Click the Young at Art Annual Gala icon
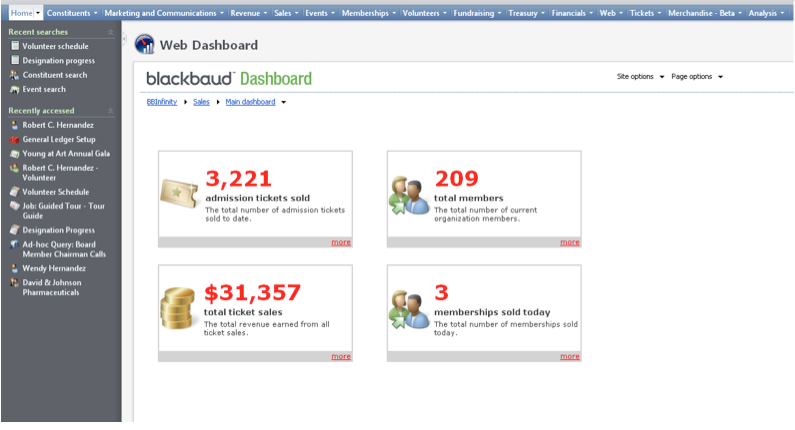Screen dimensions: 795x430 pos(15,153)
